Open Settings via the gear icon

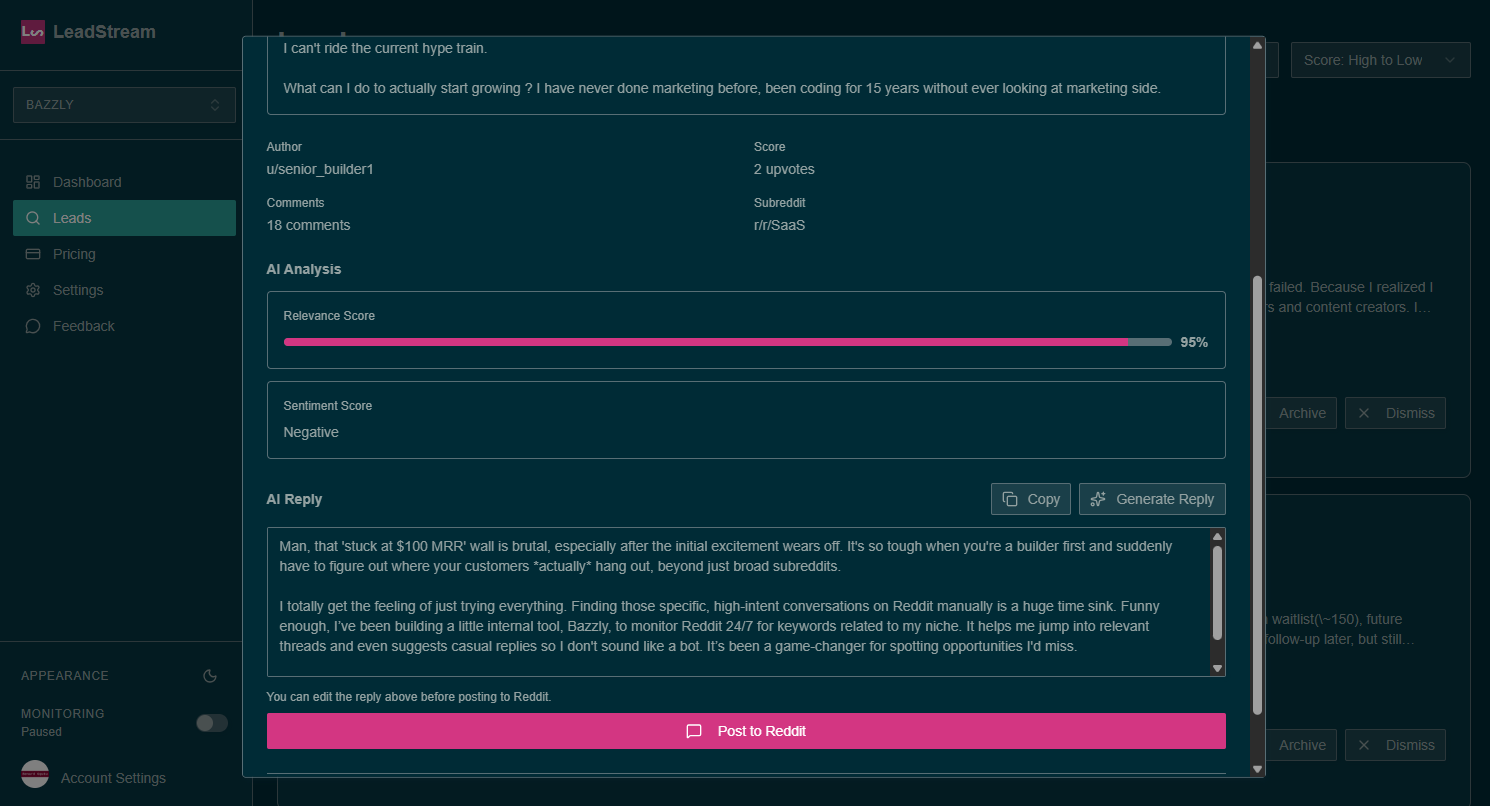click(32, 290)
